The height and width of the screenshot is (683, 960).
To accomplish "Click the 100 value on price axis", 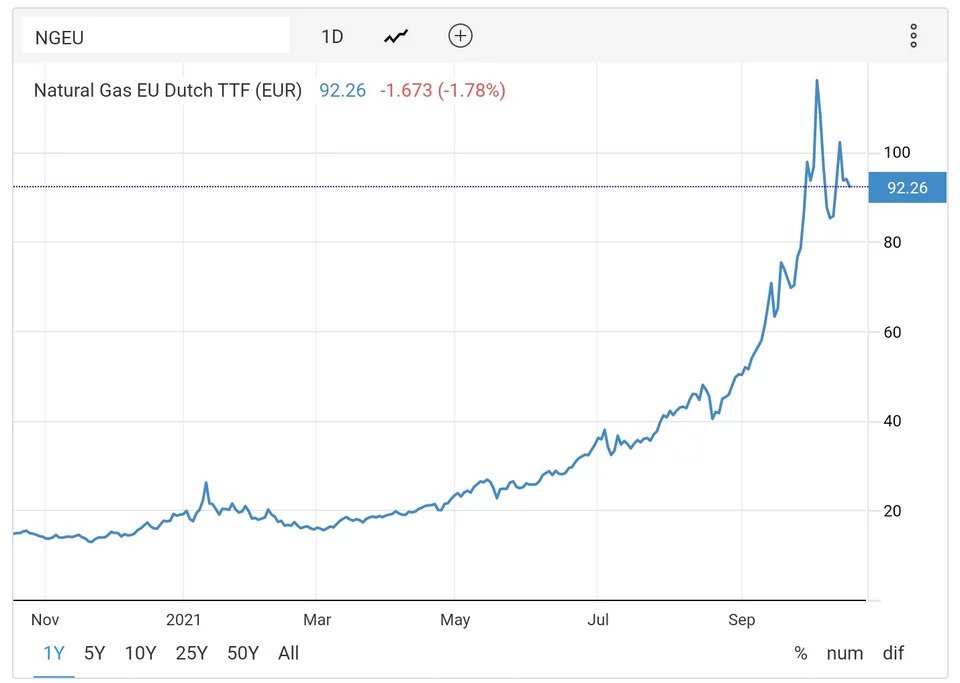I will pos(897,152).
